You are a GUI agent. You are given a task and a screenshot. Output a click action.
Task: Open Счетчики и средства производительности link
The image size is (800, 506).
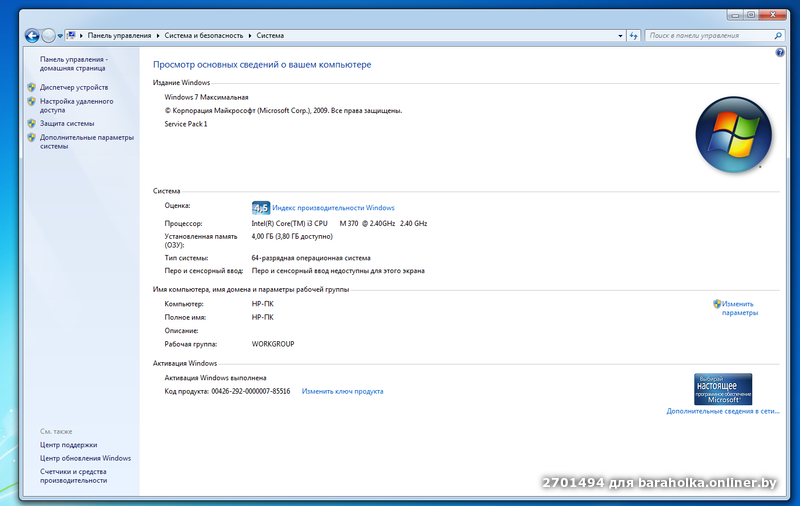click(73, 476)
